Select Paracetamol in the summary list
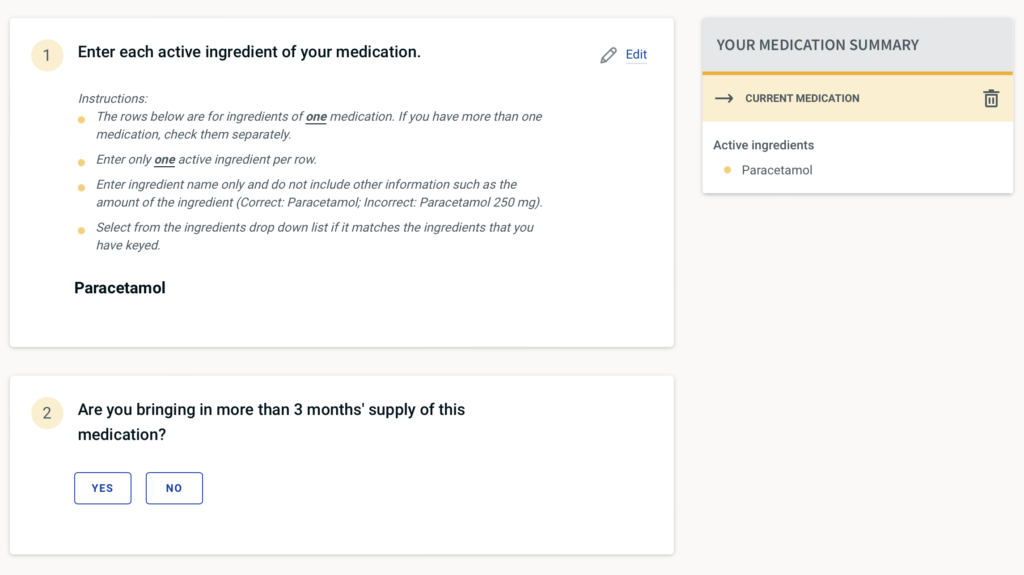The height and width of the screenshot is (575, 1024). [x=777, y=170]
